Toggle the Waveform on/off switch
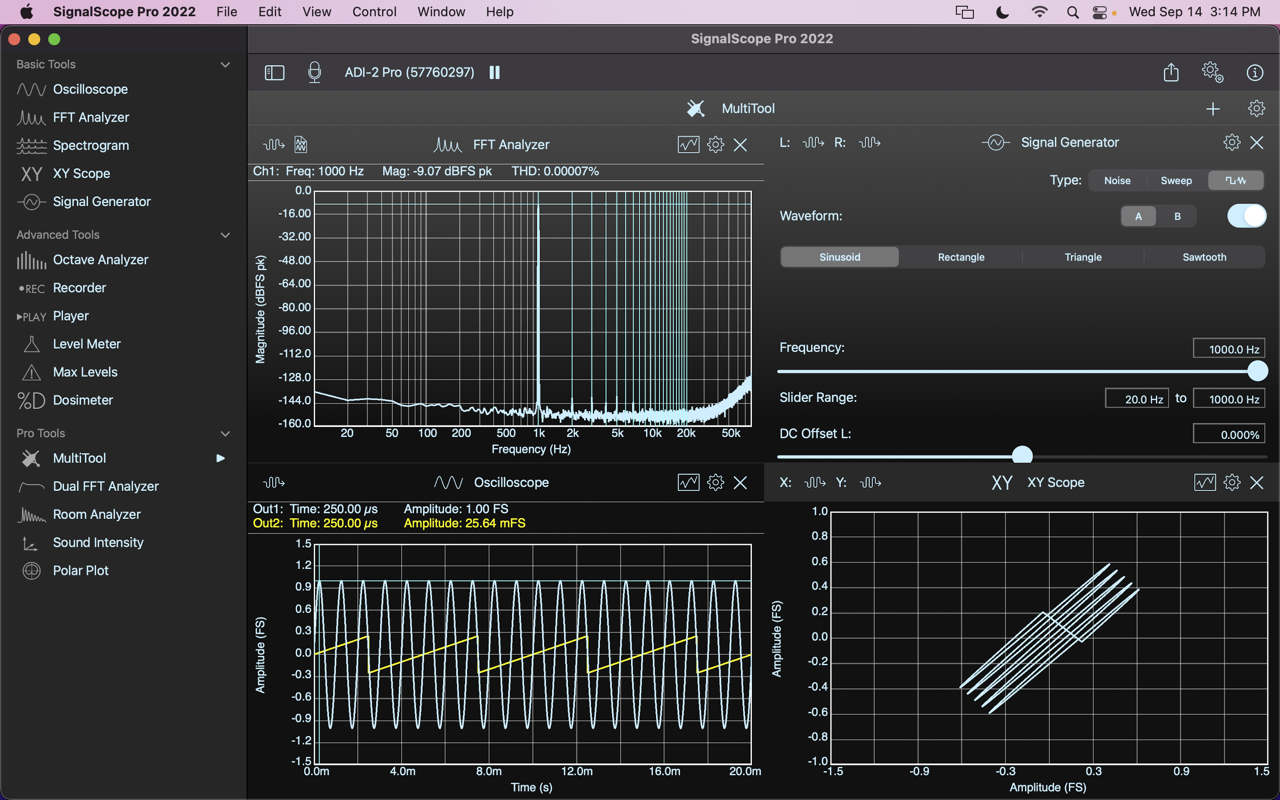This screenshot has width=1280, height=800. pos(1246,216)
